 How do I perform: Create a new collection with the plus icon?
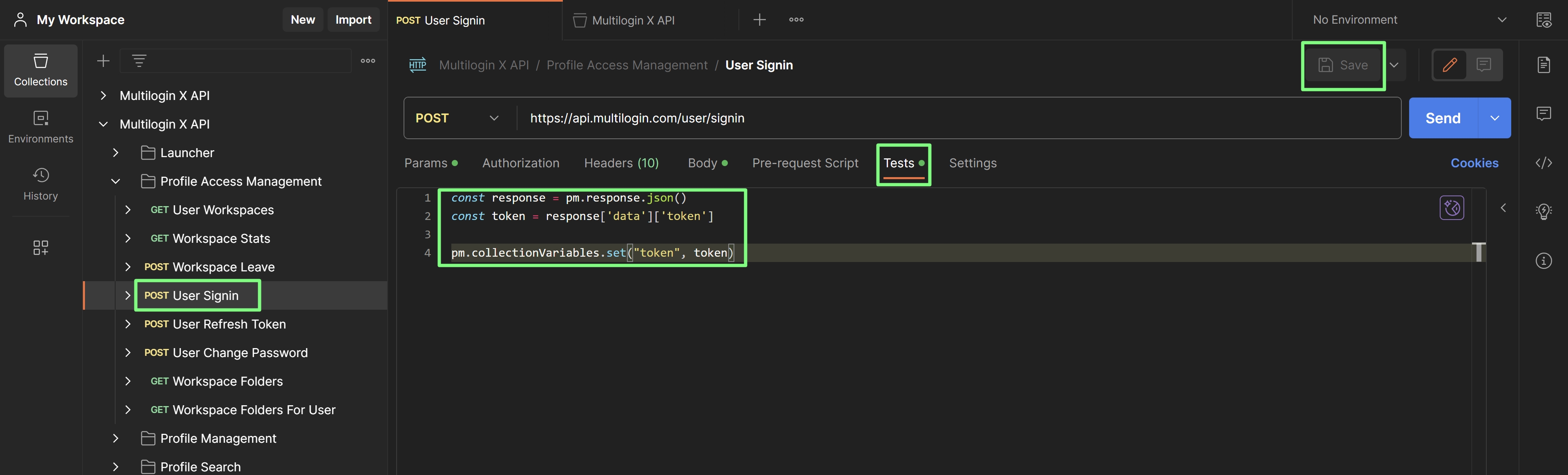click(x=103, y=61)
